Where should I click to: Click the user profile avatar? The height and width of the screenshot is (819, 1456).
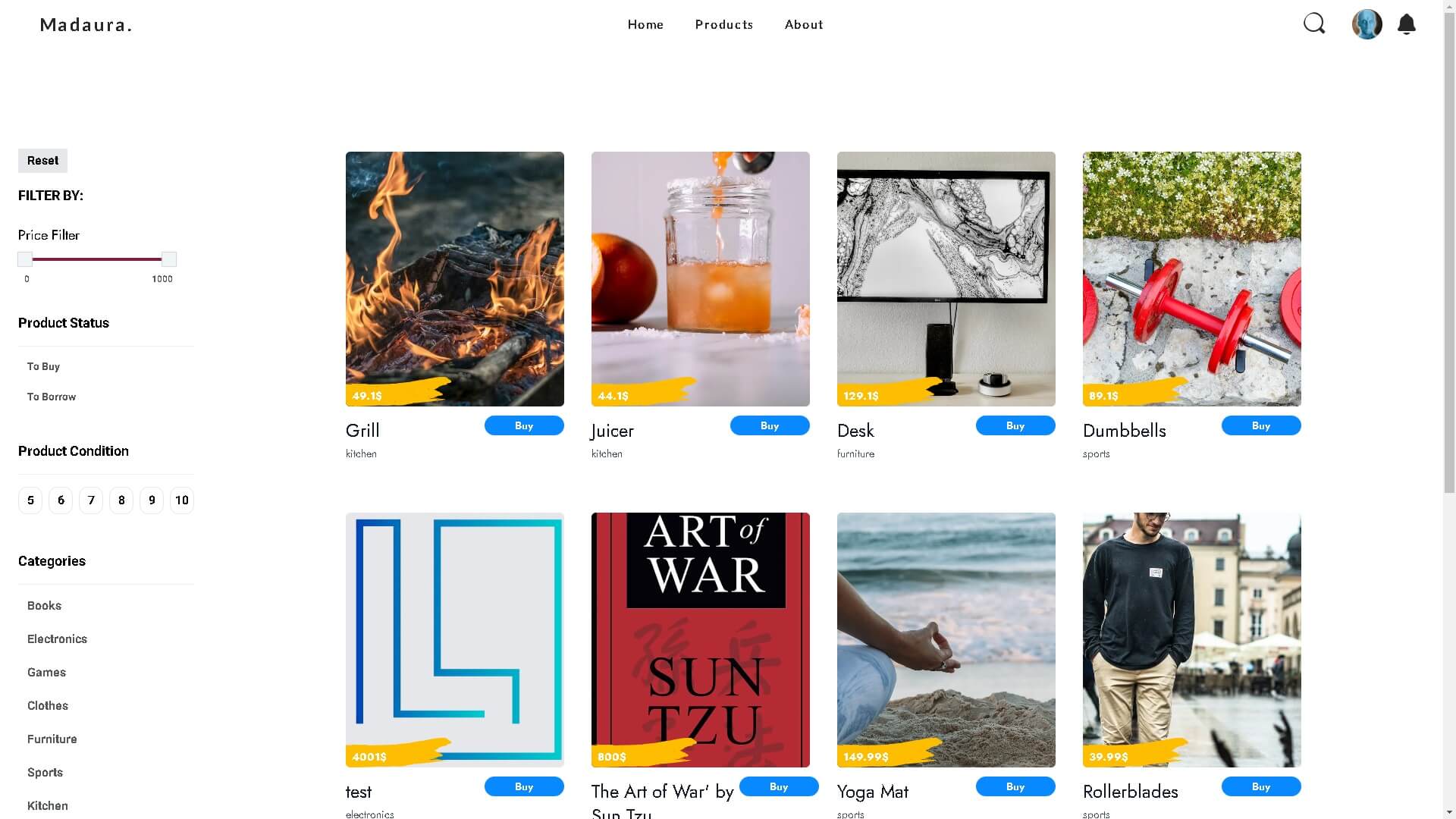point(1367,24)
